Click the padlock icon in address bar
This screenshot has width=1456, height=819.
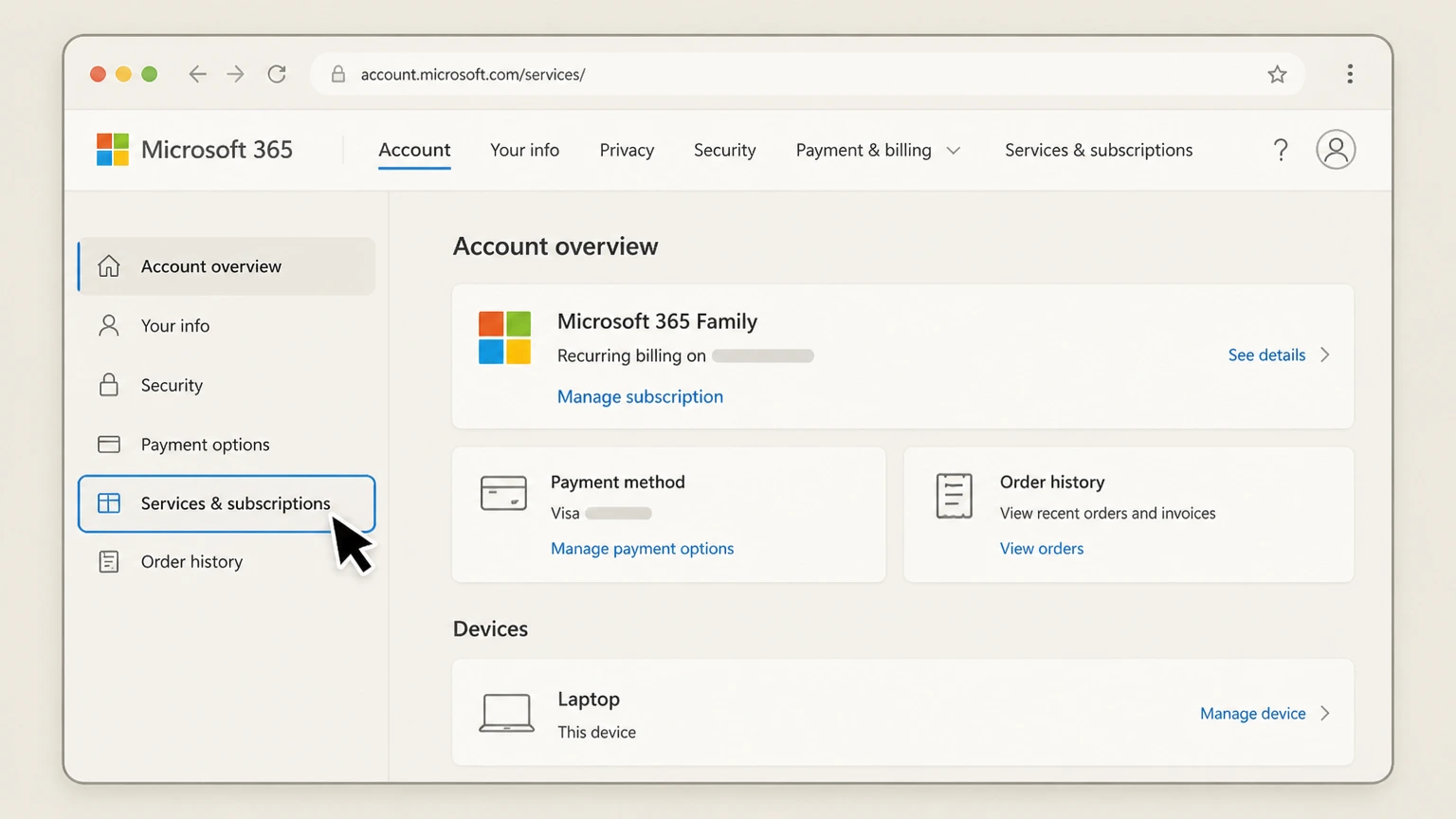[337, 74]
